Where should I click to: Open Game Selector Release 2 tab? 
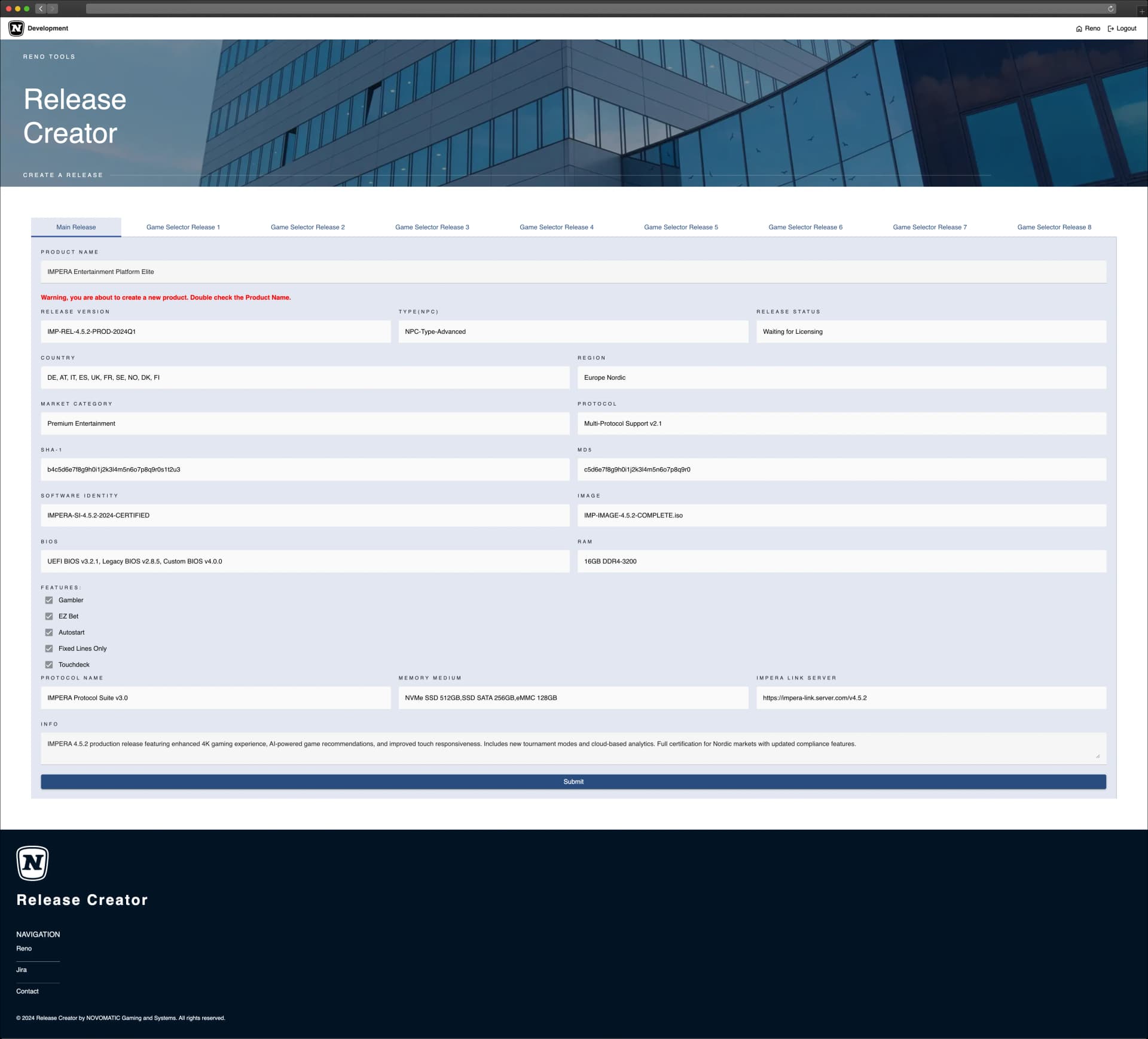click(x=307, y=227)
